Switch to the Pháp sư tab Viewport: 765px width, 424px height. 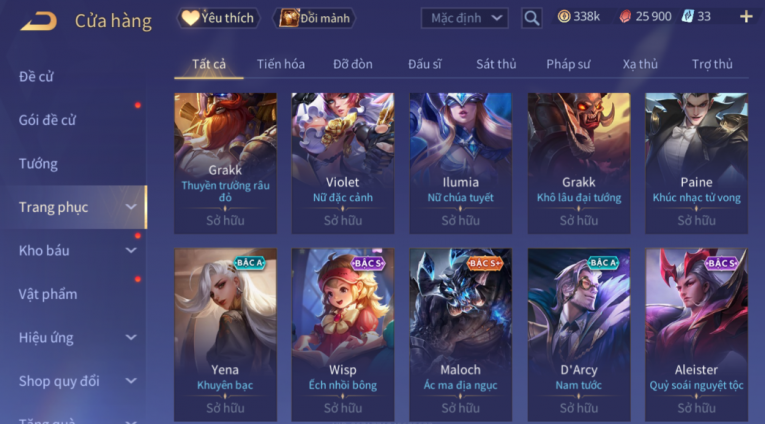click(568, 64)
